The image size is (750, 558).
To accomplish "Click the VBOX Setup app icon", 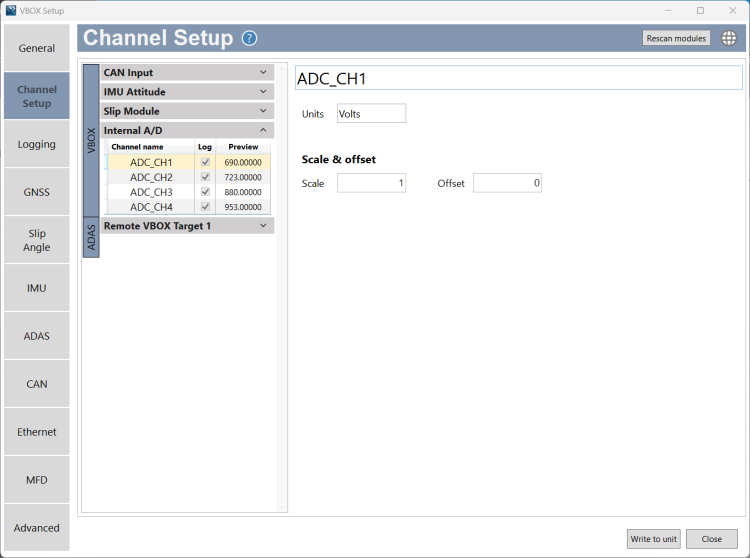I will click(11, 11).
